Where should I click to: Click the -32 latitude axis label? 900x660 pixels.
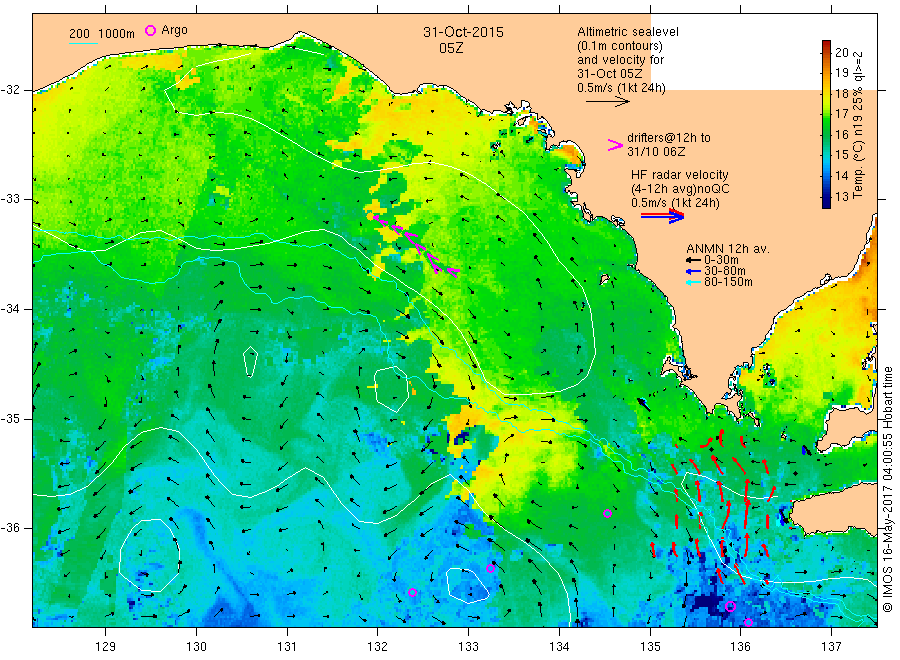[10, 90]
